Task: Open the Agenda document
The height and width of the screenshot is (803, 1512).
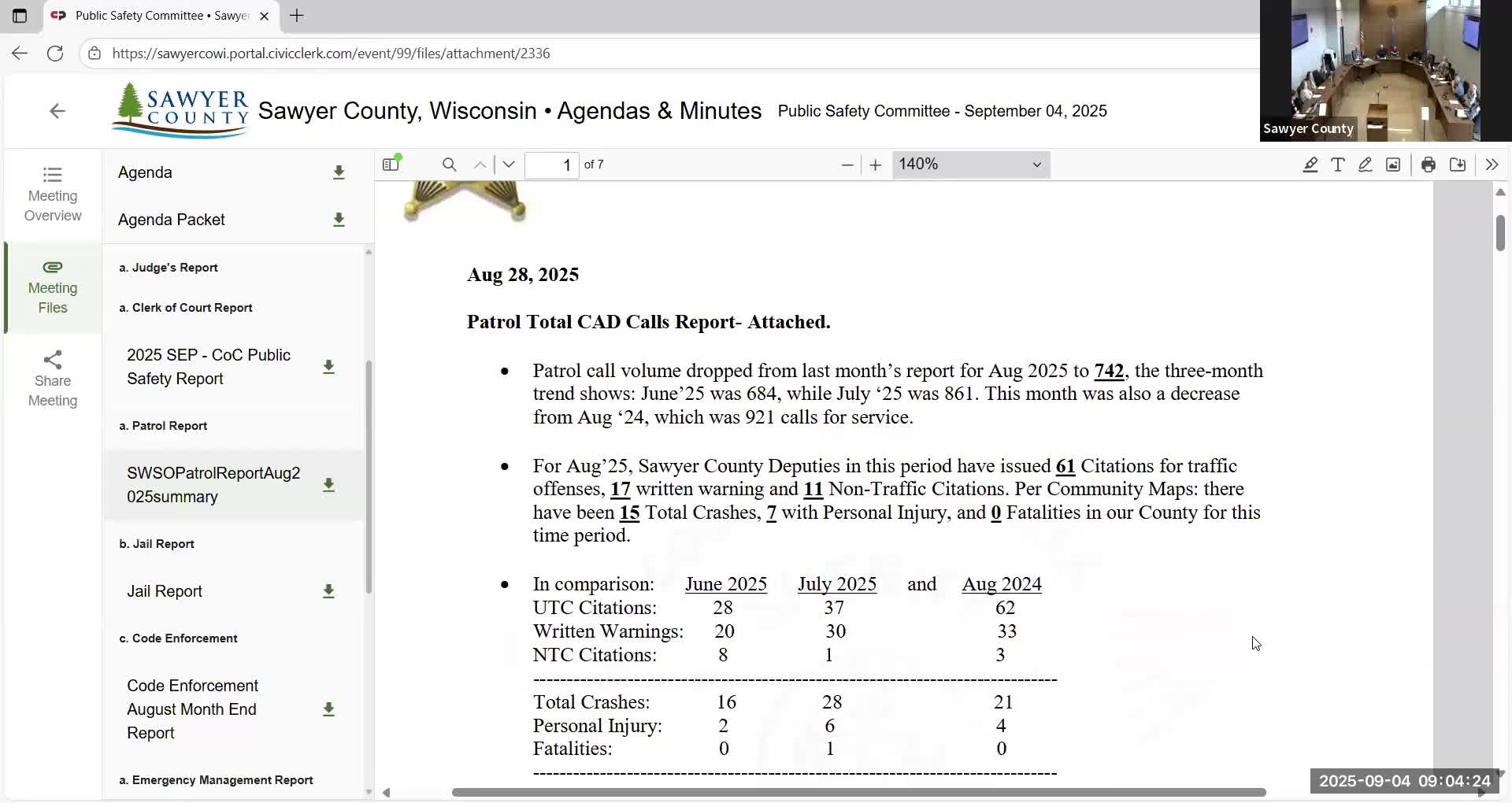Action: (x=145, y=172)
